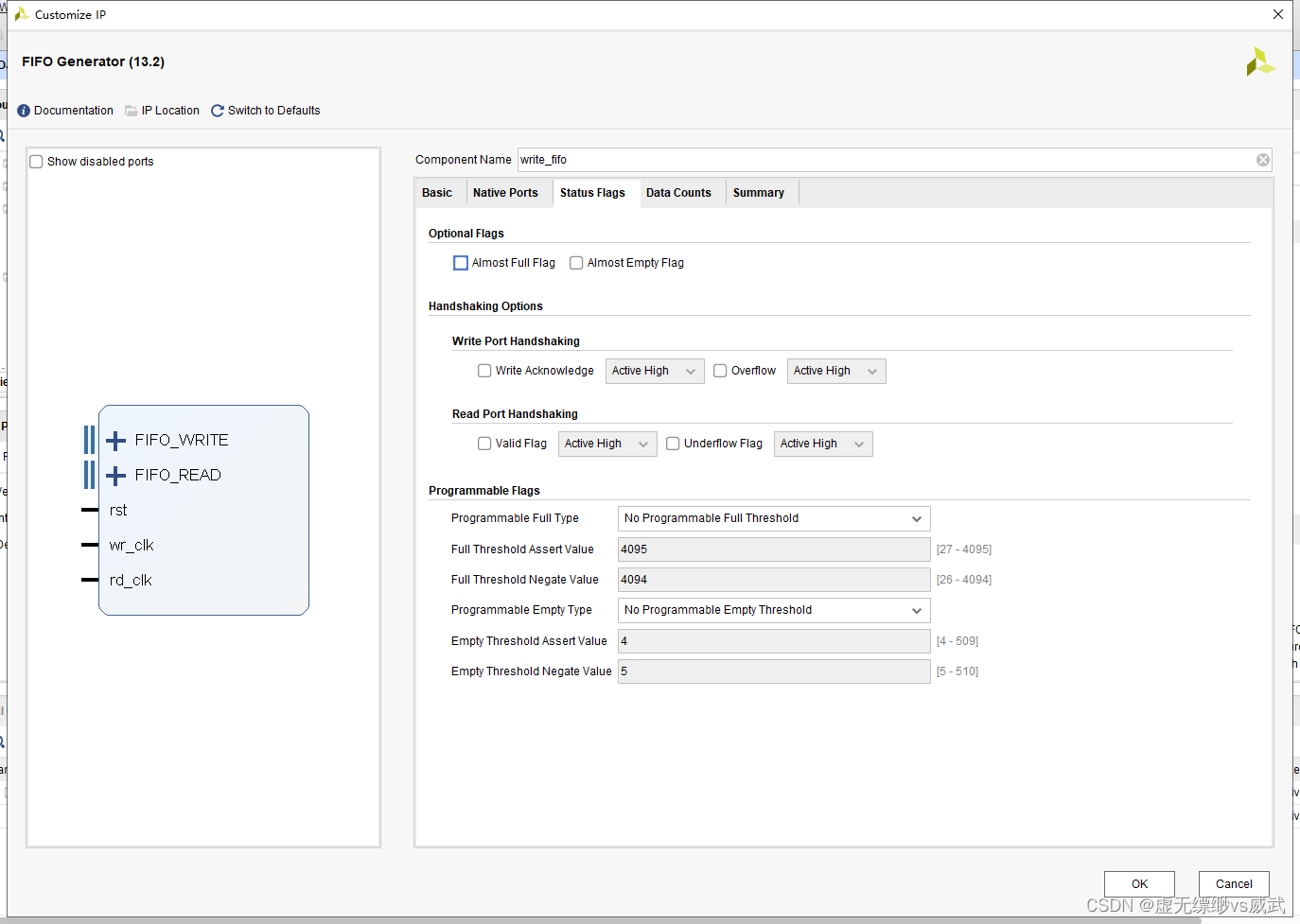
Task: Open the Programmable Empty Type dropdown
Action: (773, 610)
